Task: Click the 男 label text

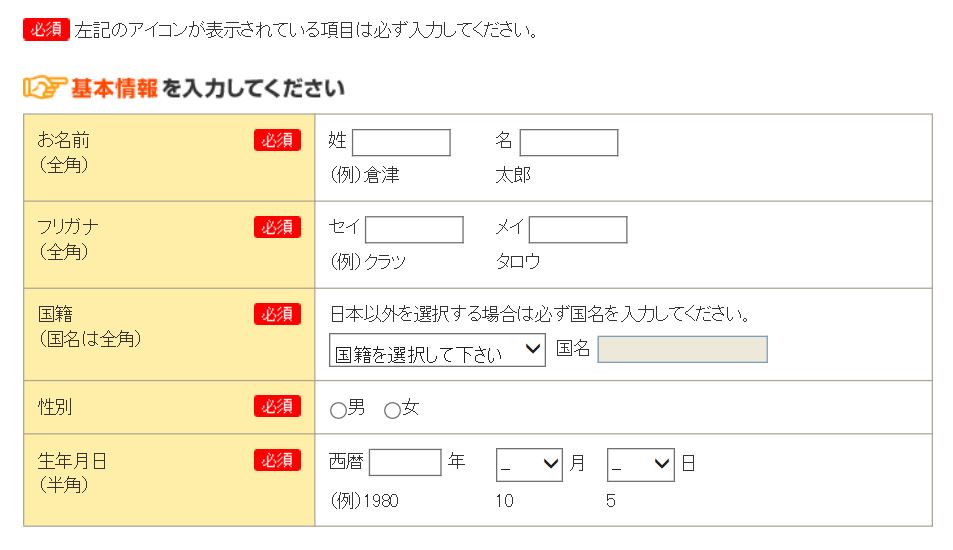Action: (x=356, y=408)
